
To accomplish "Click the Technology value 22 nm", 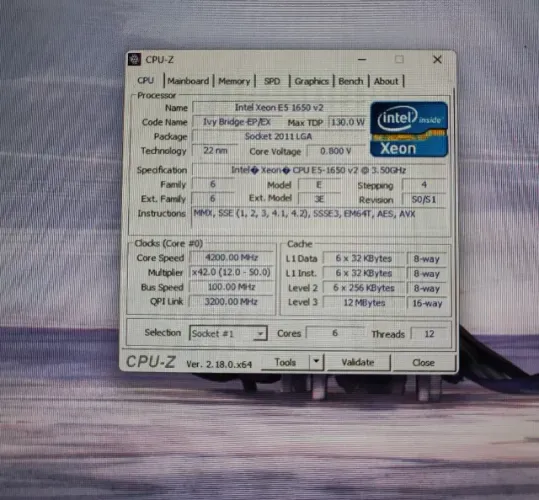I will [215, 151].
